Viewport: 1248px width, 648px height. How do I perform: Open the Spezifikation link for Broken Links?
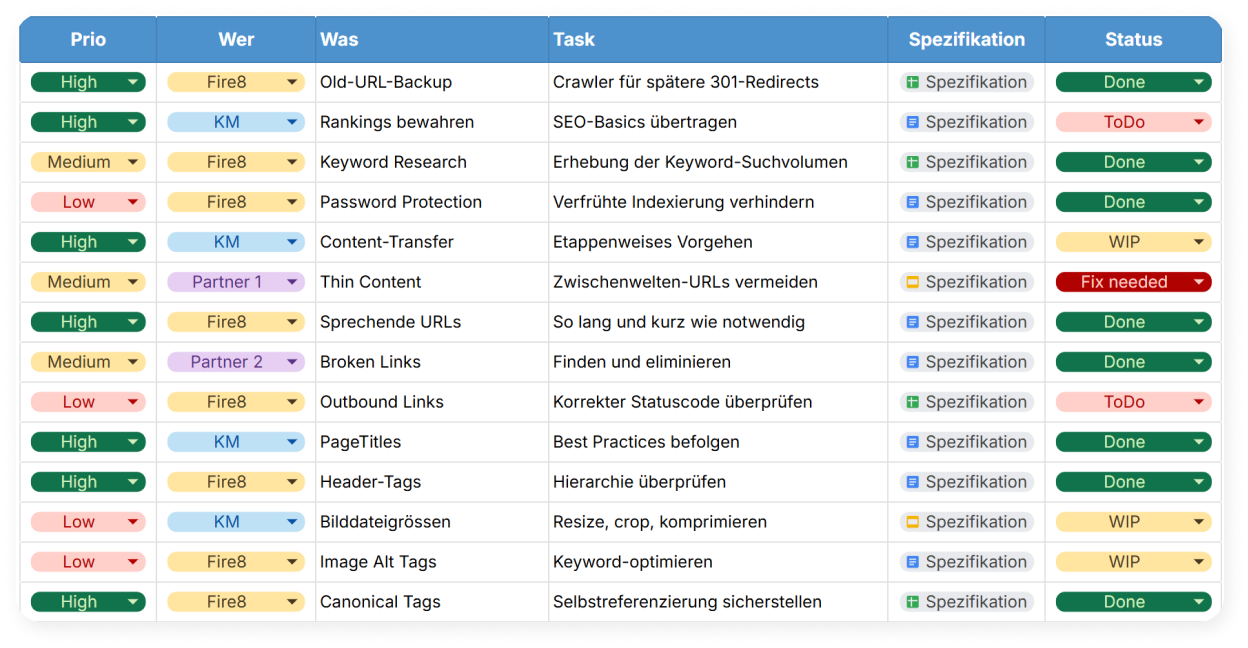click(975, 362)
